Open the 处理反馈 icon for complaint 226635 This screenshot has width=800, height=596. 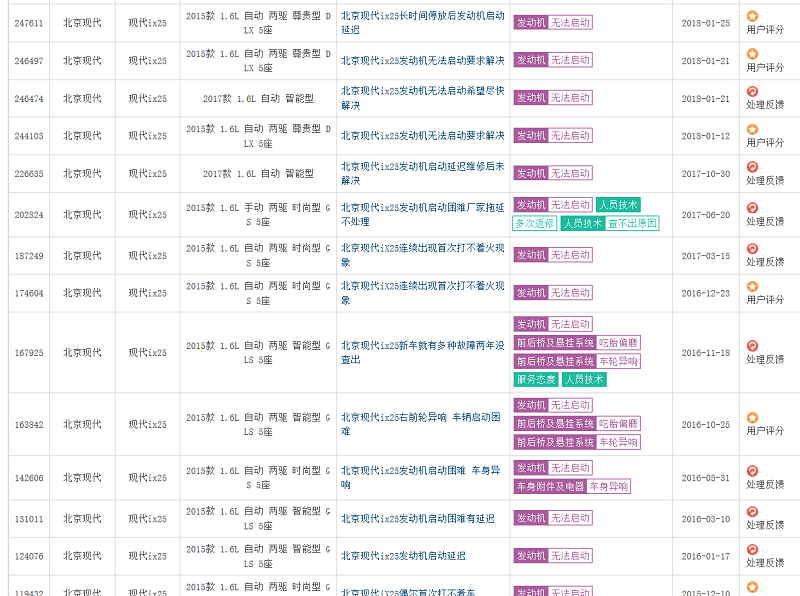pos(752,167)
